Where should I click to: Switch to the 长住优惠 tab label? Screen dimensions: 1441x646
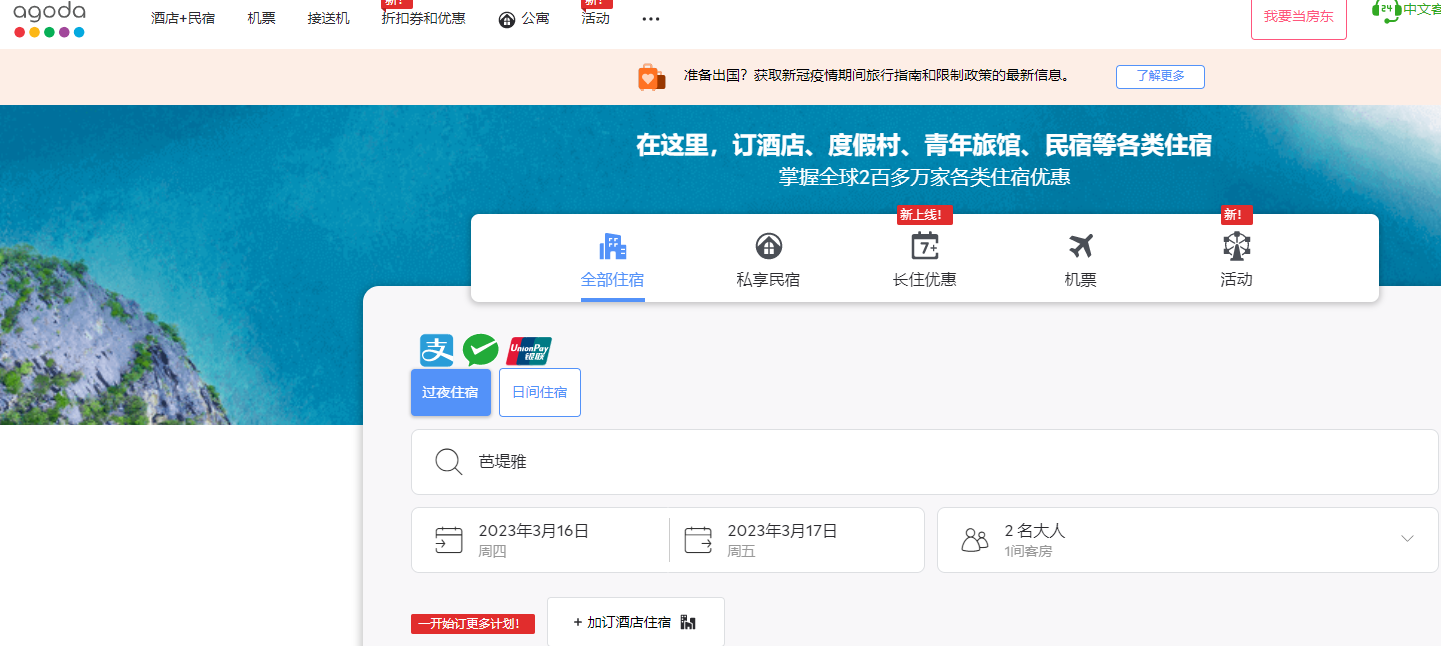click(925, 280)
